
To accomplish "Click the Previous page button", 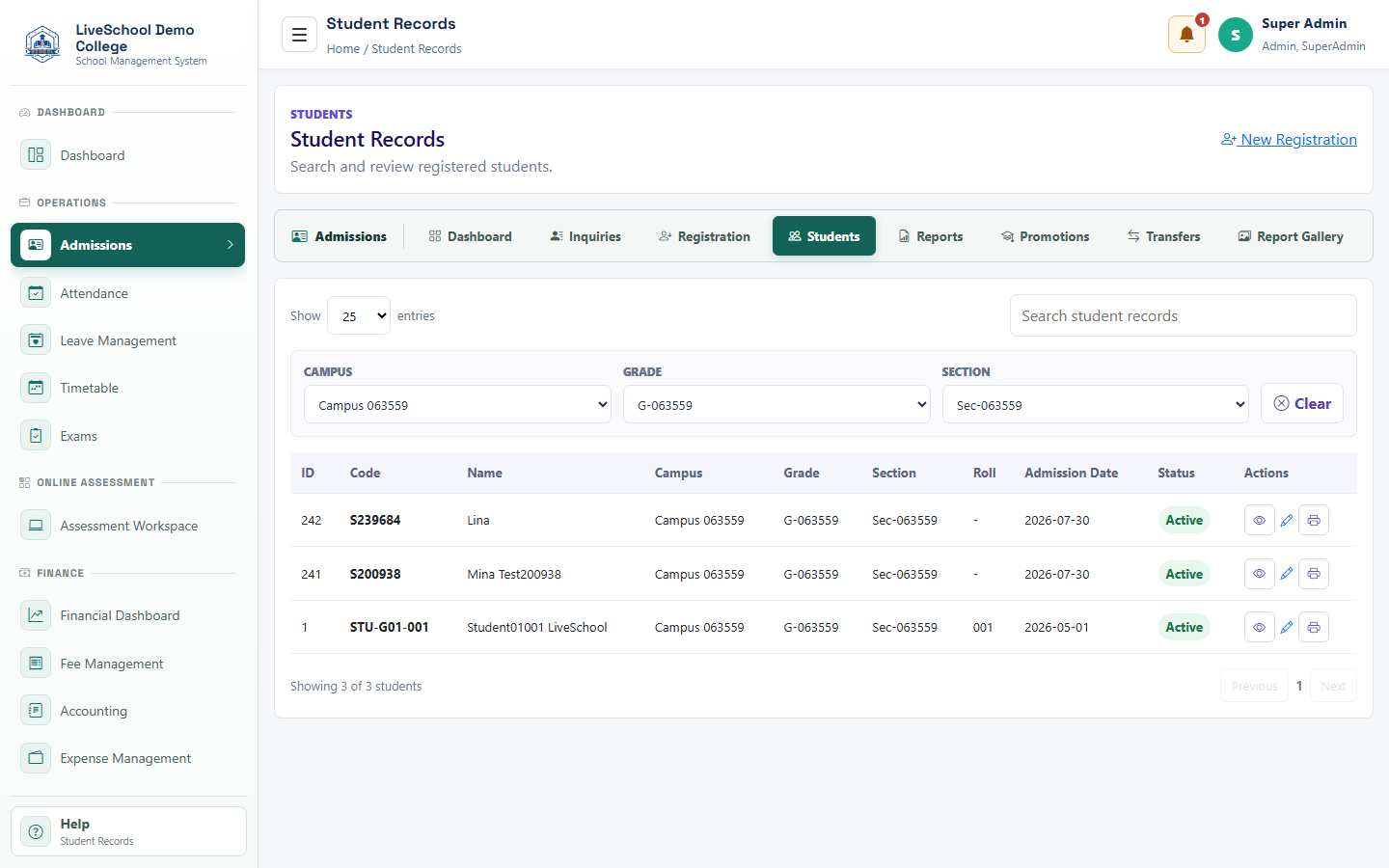I will [1254, 686].
